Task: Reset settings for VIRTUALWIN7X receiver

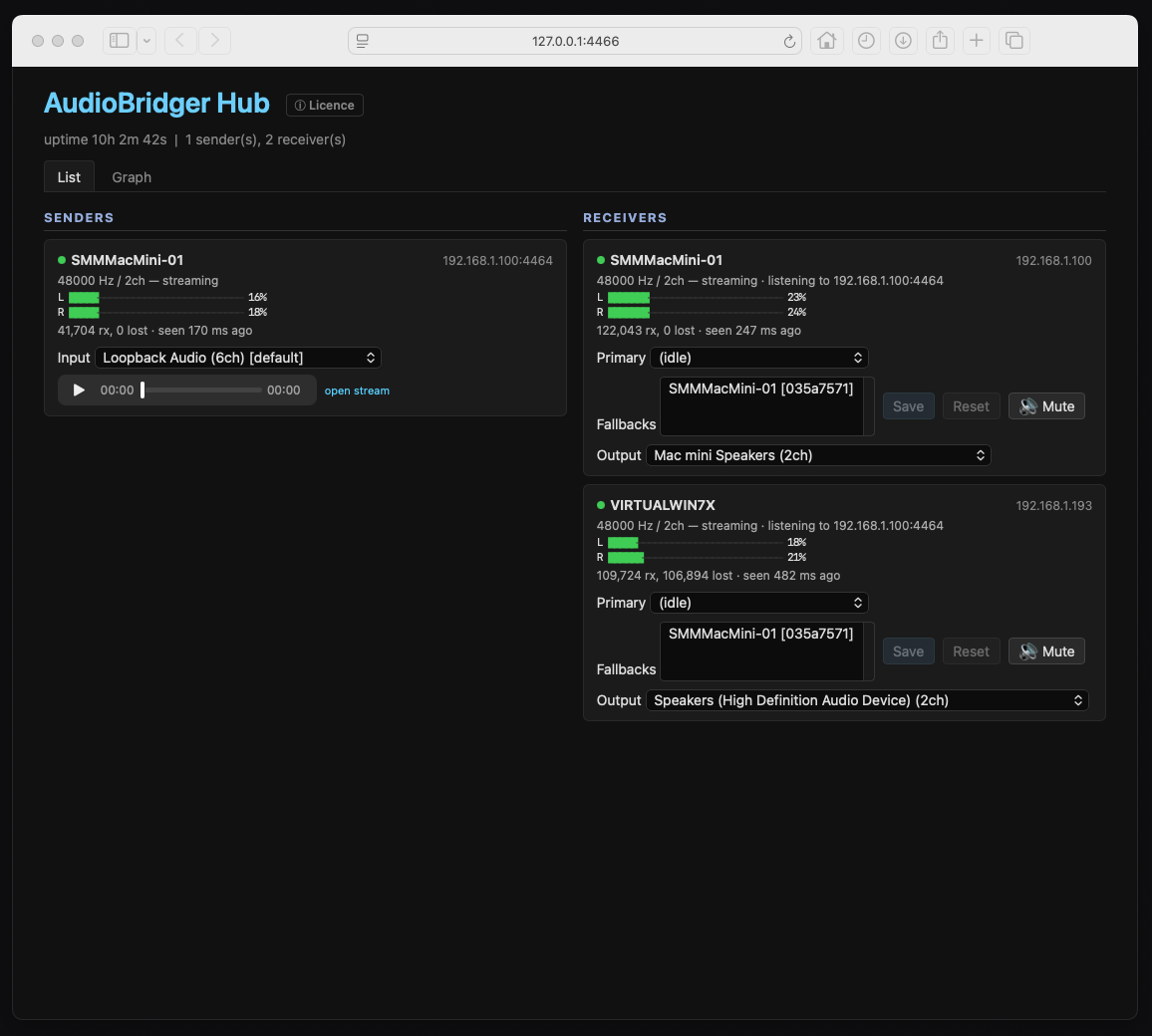Action: (971, 651)
